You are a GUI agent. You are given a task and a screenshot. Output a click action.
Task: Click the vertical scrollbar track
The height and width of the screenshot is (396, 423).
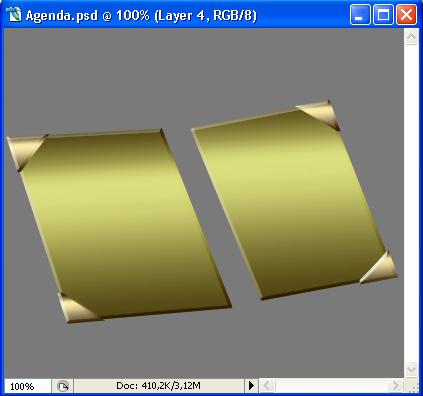pyautogui.click(x=411, y=203)
